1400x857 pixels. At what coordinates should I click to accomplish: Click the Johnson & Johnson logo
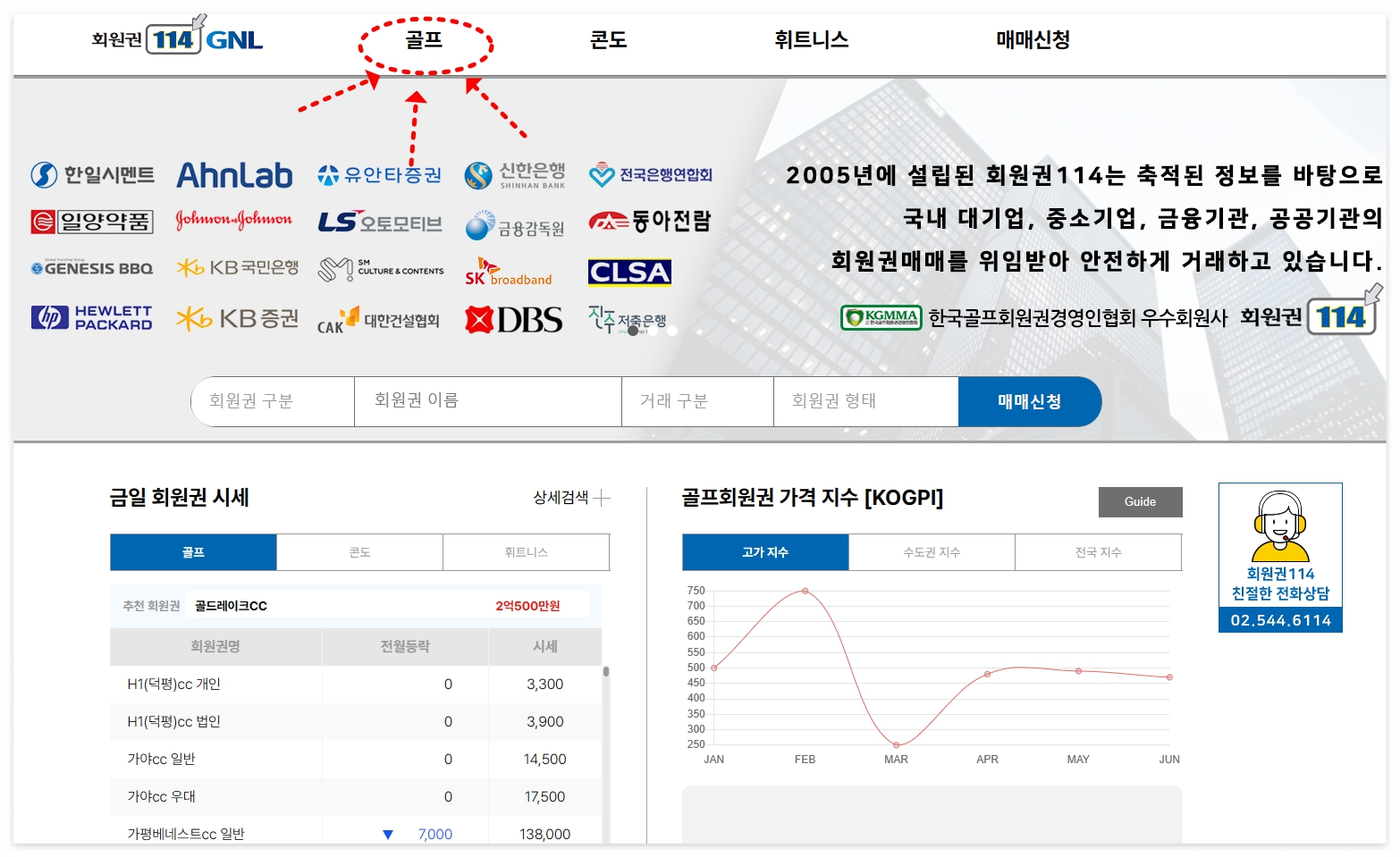coord(234,219)
